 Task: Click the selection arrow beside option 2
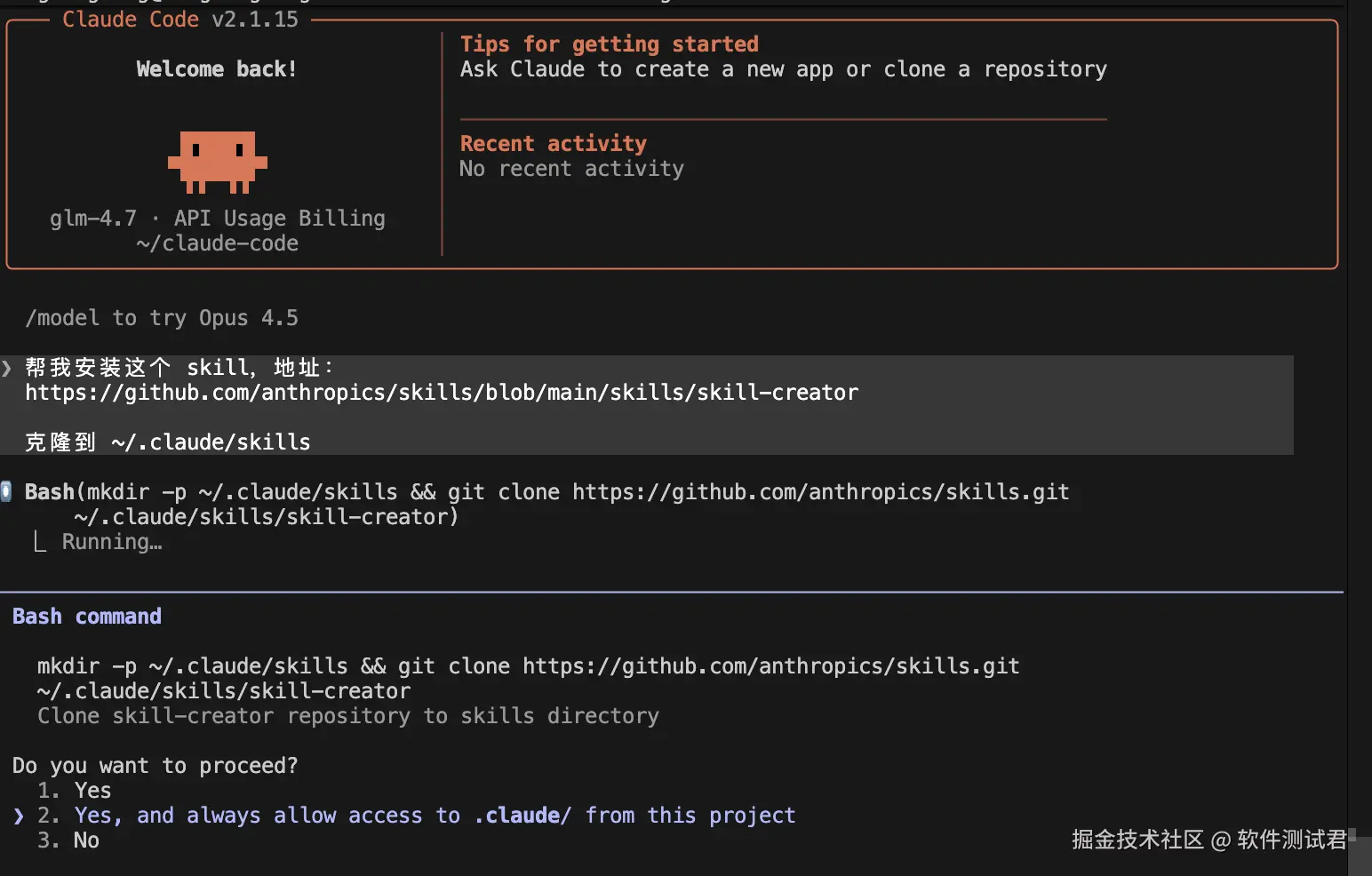coord(19,816)
